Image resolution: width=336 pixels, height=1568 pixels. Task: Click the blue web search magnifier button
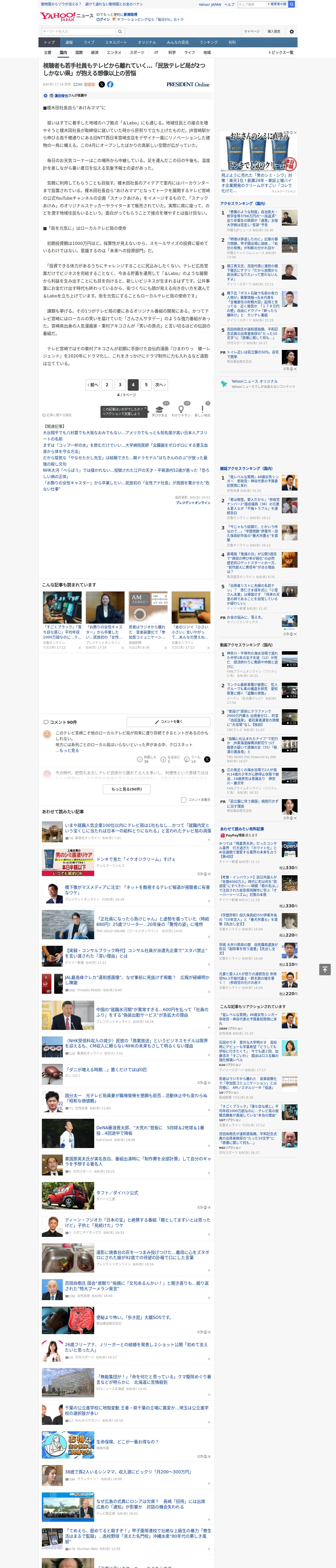coord(292,4)
